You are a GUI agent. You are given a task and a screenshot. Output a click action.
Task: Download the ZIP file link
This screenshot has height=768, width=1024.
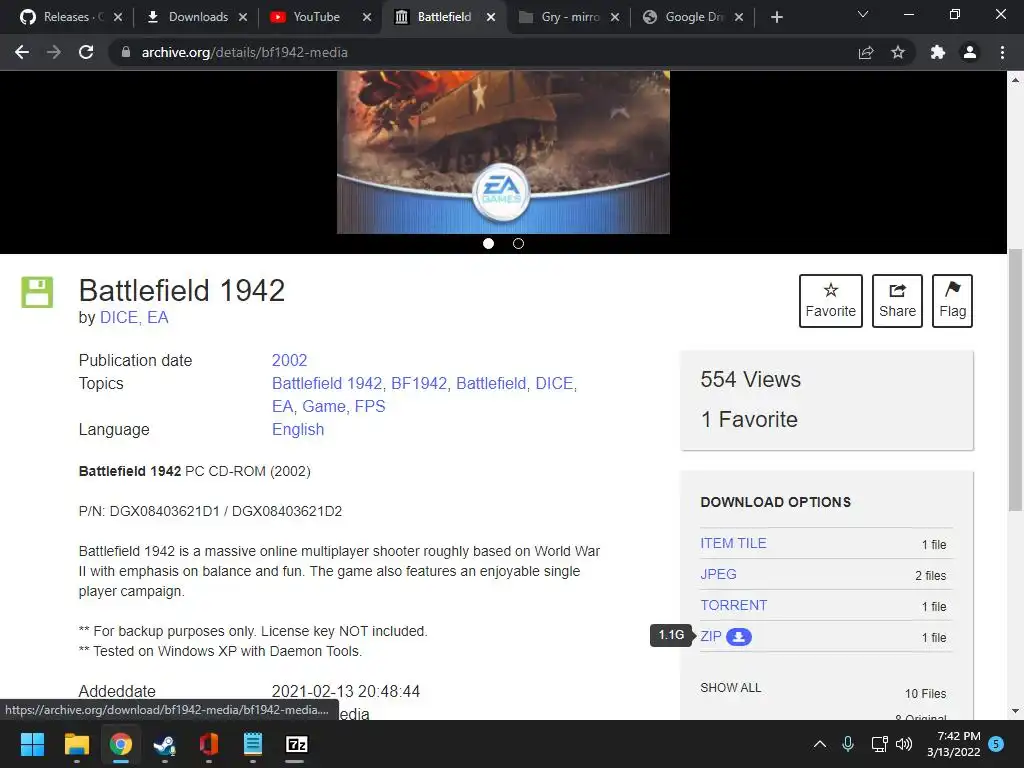pyautogui.click(x=711, y=636)
